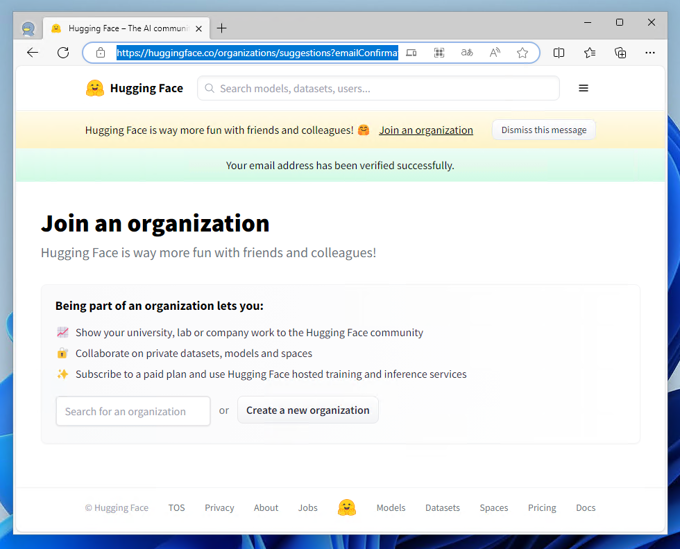
Task: Maximize the browser window
Action: coord(619,22)
